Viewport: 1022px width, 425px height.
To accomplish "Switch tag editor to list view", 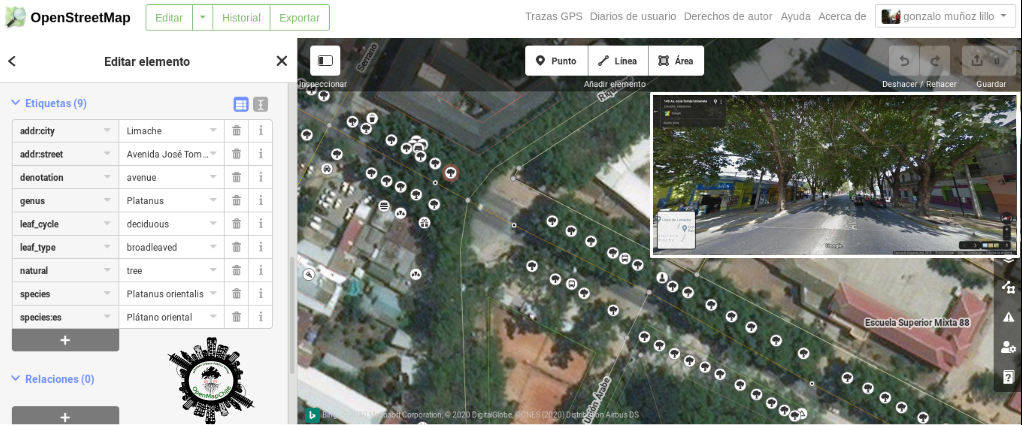I will click(241, 104).
